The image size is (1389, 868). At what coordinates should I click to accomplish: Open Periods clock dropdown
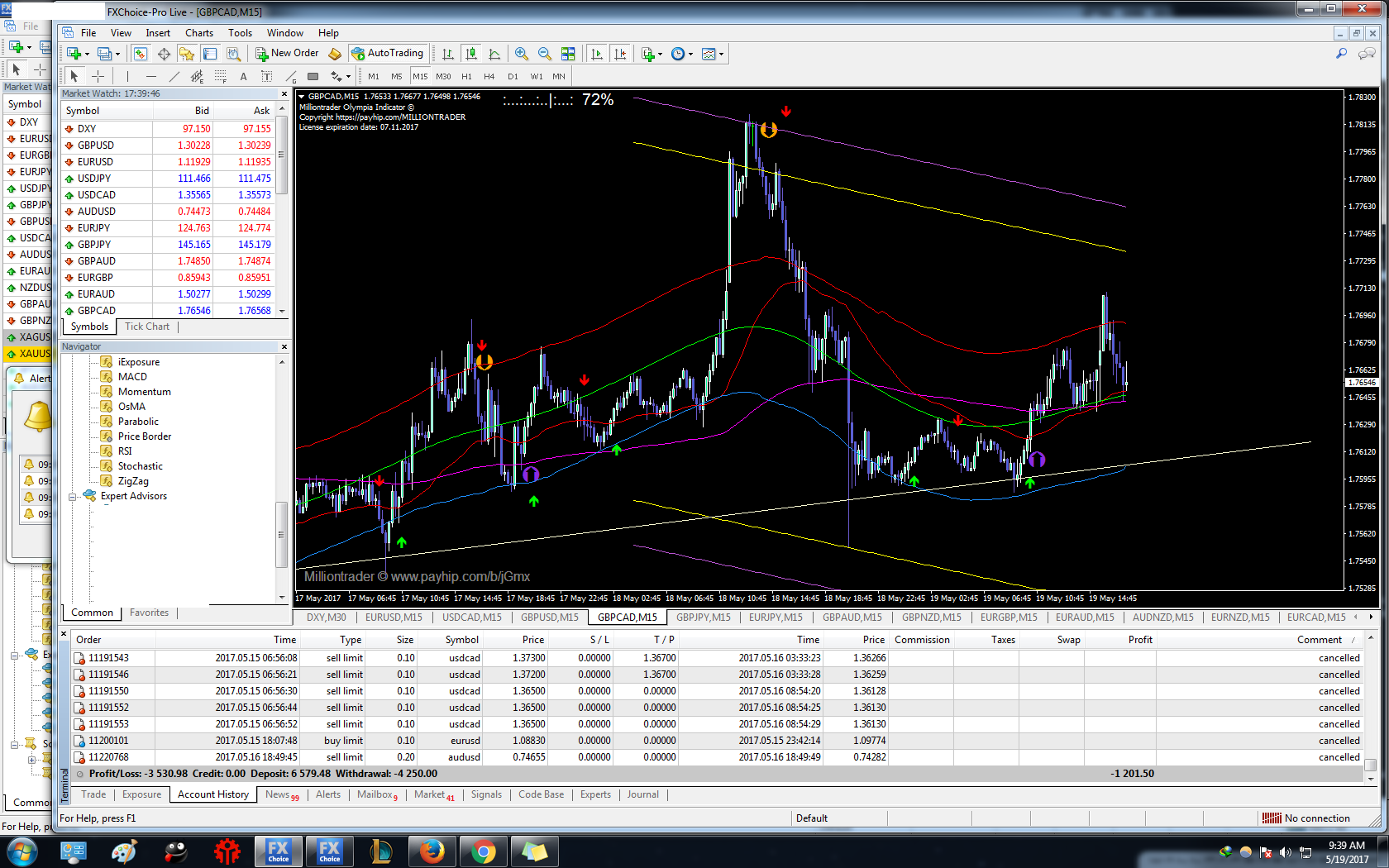click(x=682, y=54)
